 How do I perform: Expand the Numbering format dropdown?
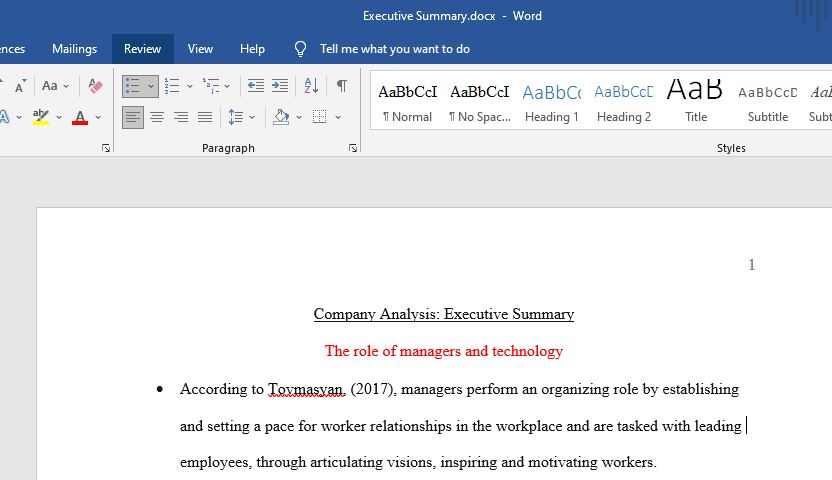(190, 86)
